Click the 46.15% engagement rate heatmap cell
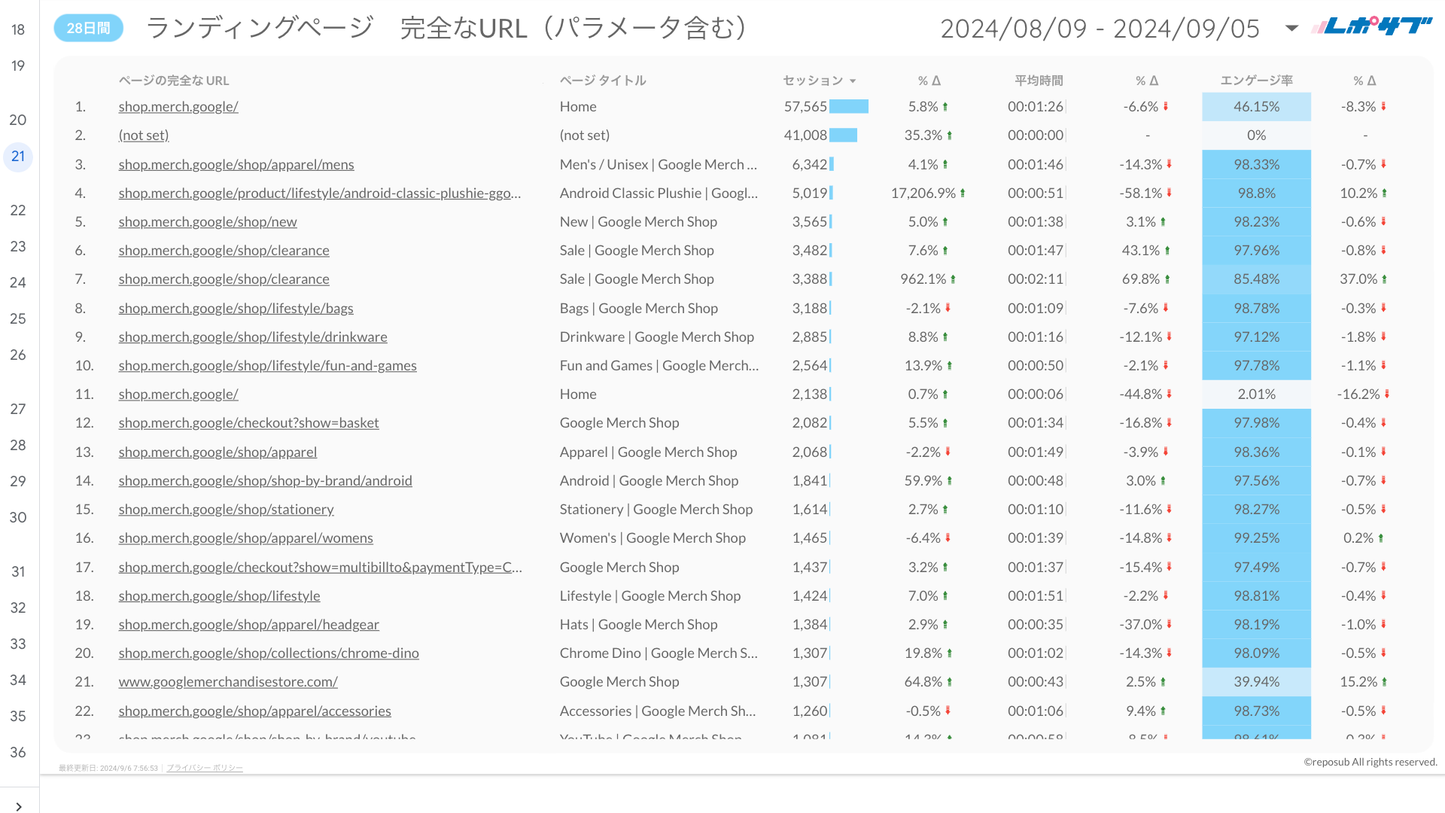 (1256, 107)
